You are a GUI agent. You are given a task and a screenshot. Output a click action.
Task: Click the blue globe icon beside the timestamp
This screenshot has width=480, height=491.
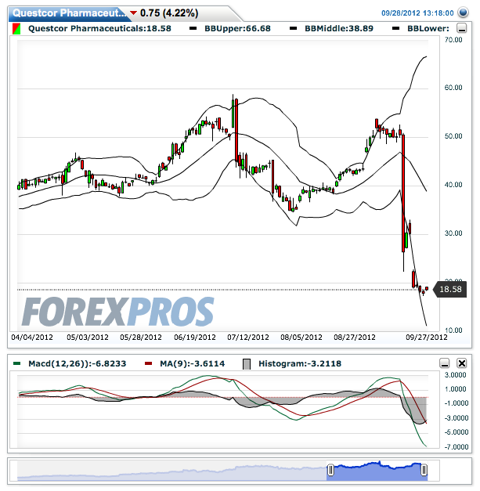(x=463, y=13)
